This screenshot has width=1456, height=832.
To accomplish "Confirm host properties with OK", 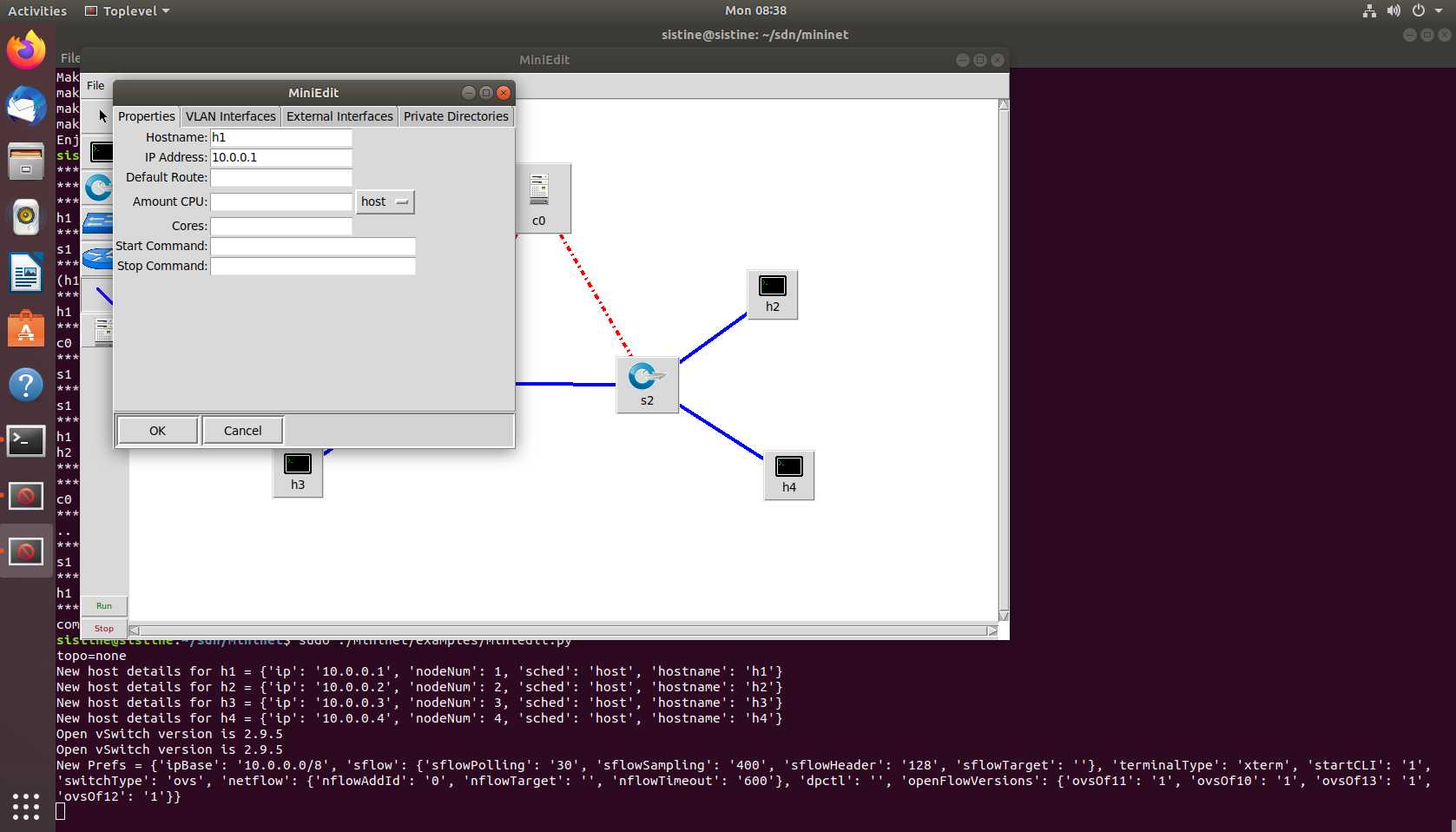I will [x=157, y=431].
